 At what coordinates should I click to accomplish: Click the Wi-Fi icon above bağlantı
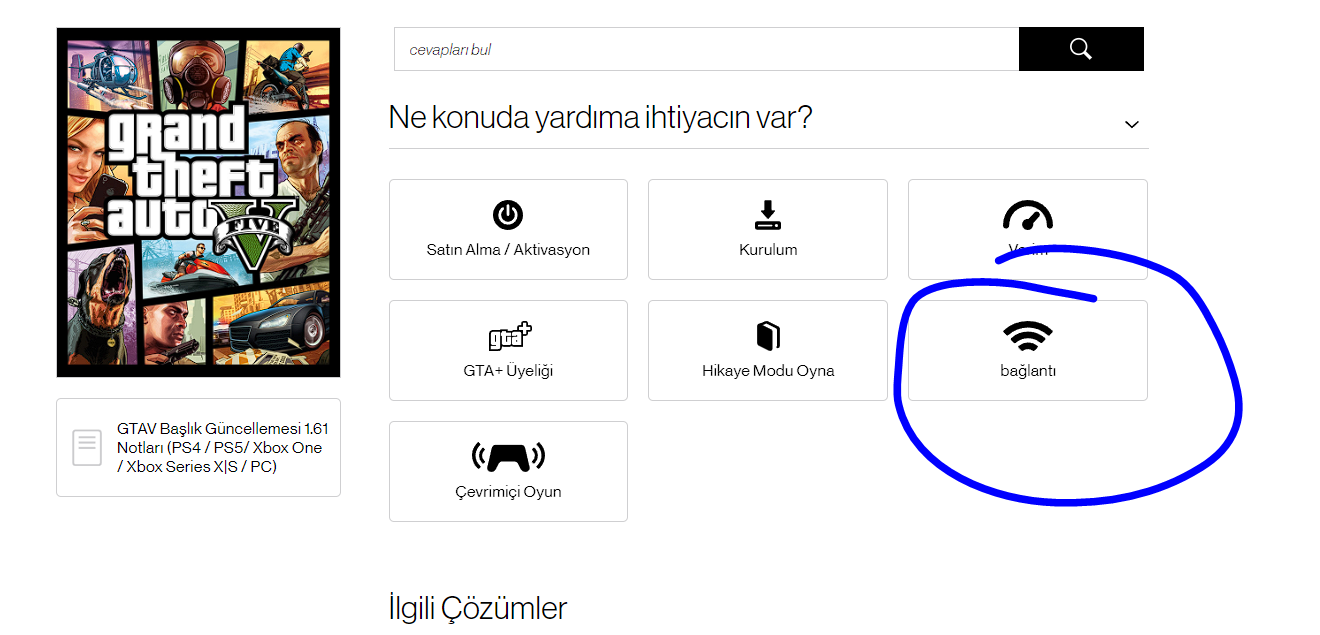coord(1028,336)
